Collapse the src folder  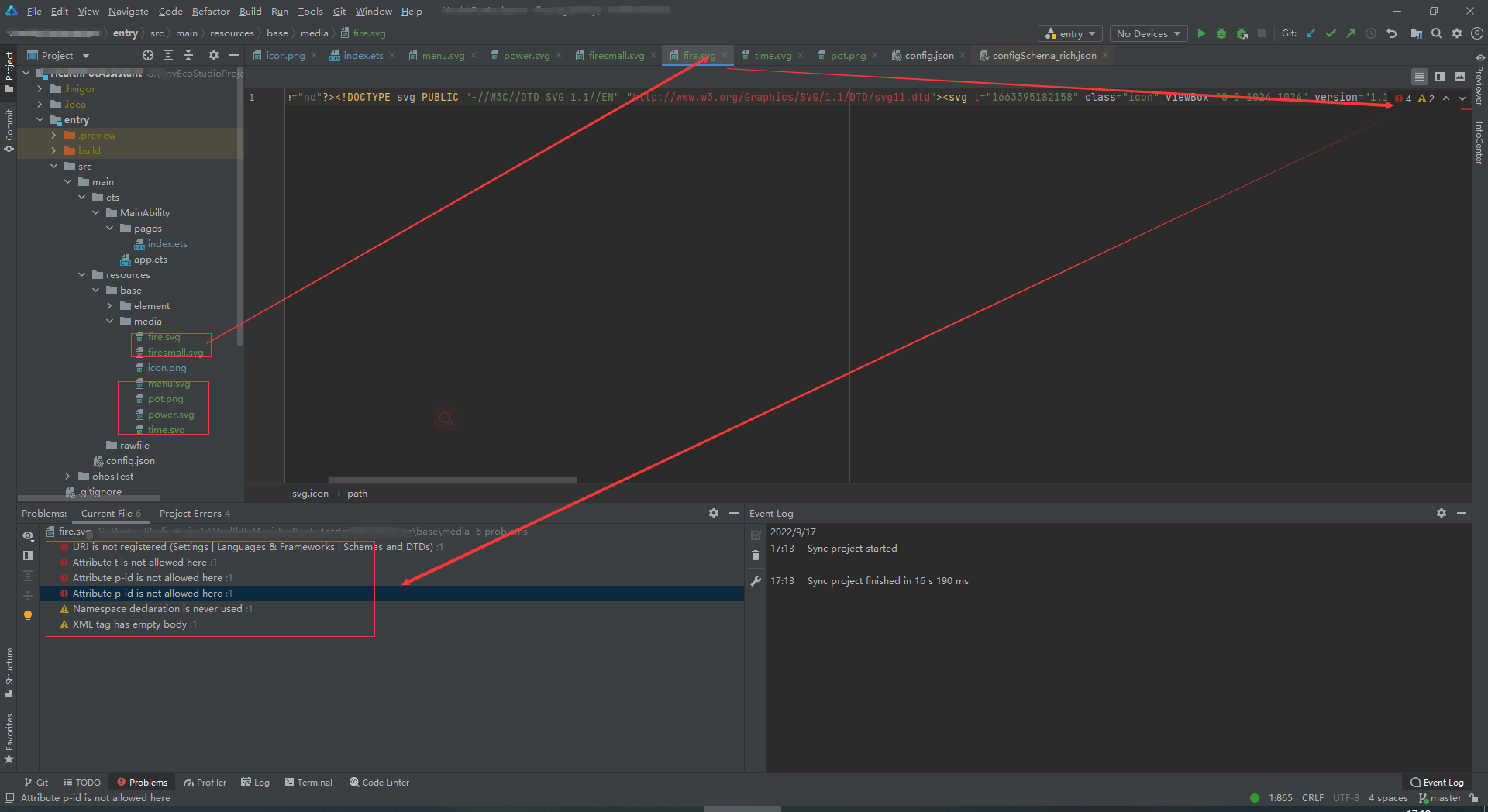[53, 166]
